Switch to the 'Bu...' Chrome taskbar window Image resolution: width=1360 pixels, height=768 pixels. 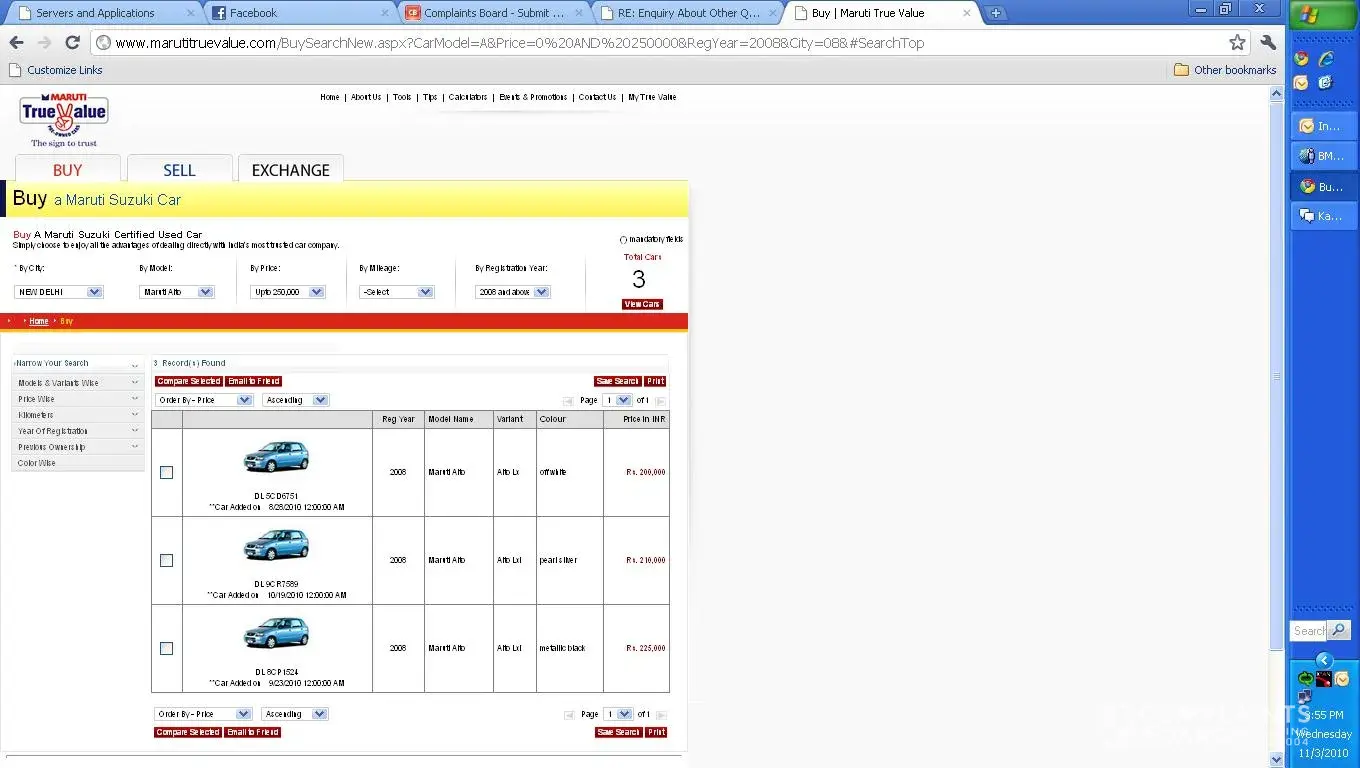click(1323, 187)
